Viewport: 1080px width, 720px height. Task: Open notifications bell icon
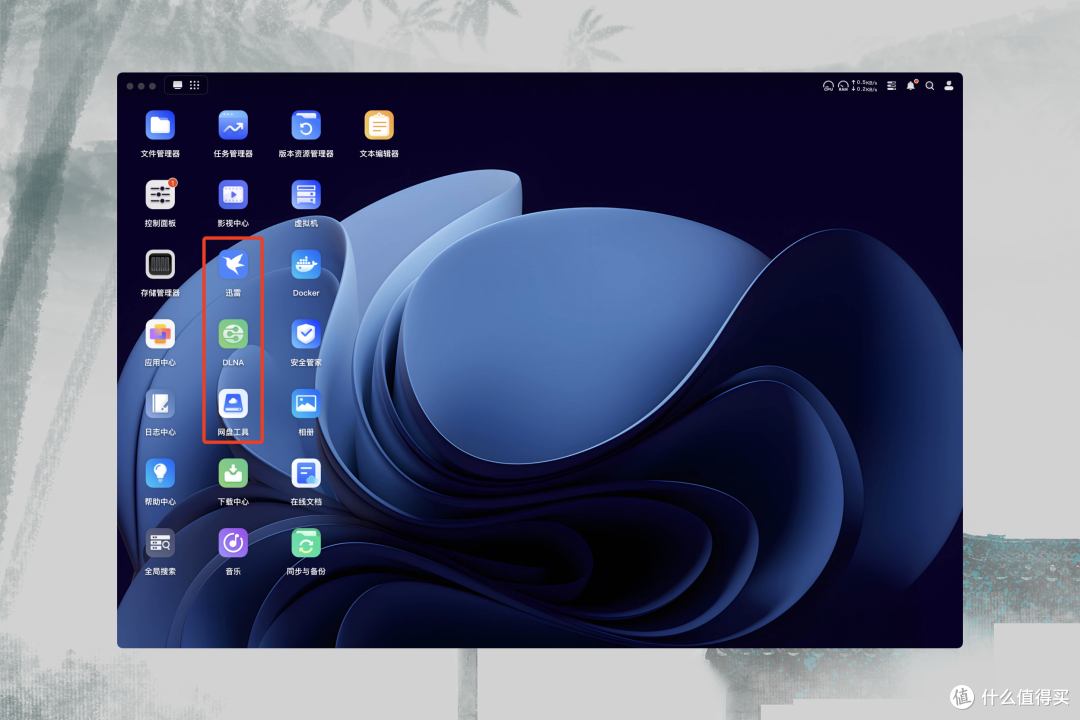pos(911,85)
